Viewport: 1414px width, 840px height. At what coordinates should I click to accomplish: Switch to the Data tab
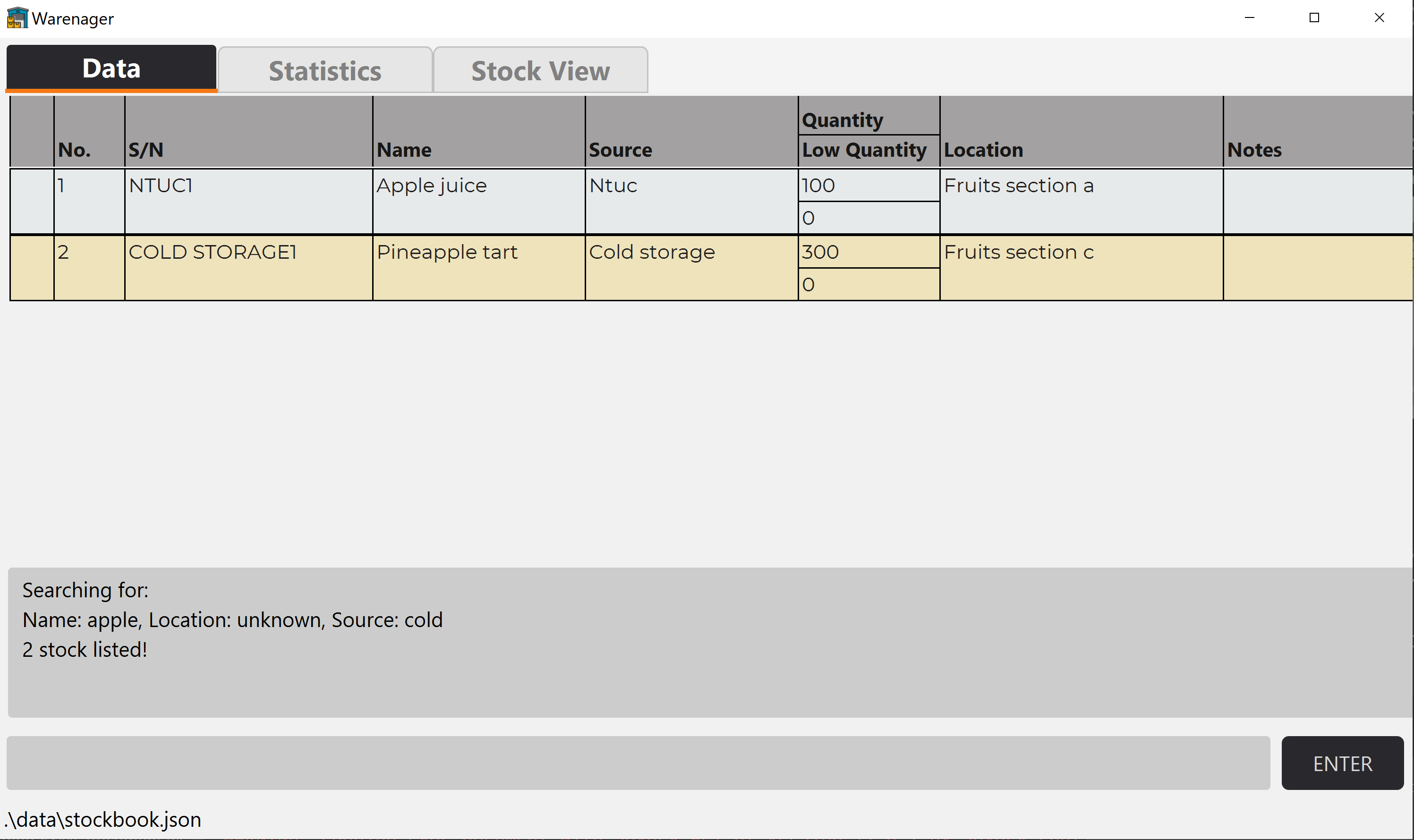pyautogui.click(x=111, y=68)
